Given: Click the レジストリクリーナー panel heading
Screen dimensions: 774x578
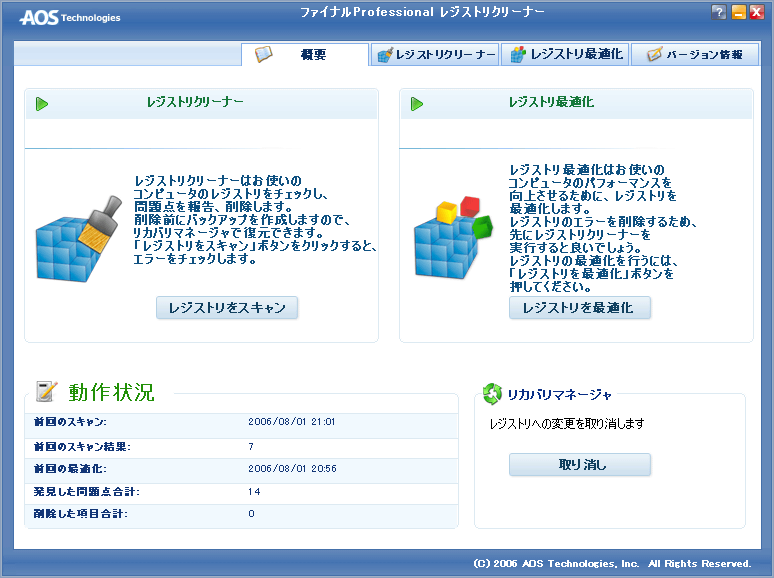Looking at the screenshot, I should click(195, 102).
